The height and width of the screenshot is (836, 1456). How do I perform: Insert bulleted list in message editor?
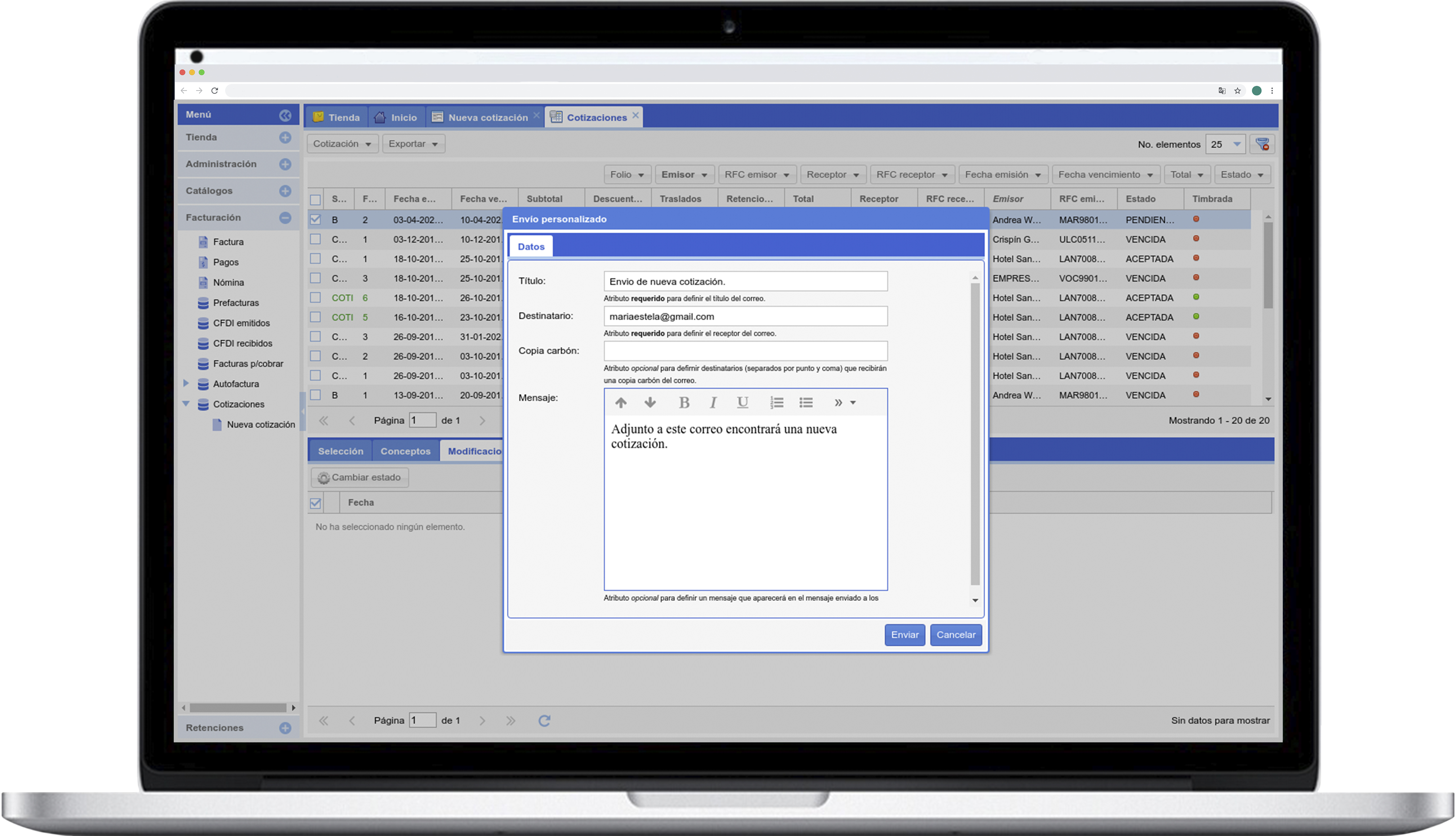[x=805, y=403]
